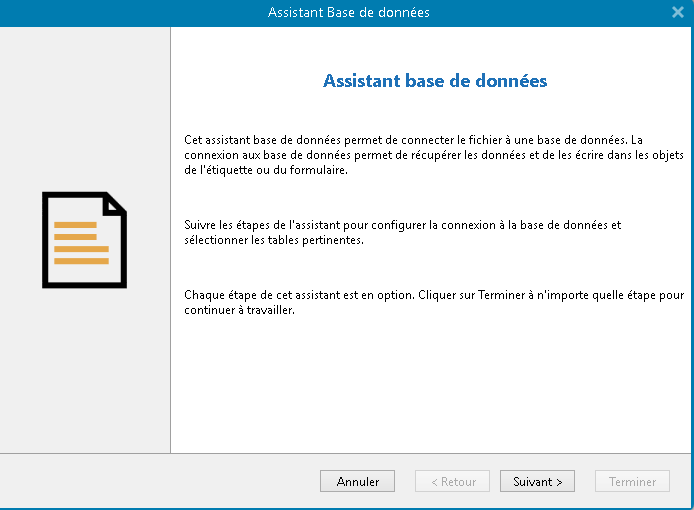
Task: Click empty grey panel area above the document icon
Action: click(85, 110)
